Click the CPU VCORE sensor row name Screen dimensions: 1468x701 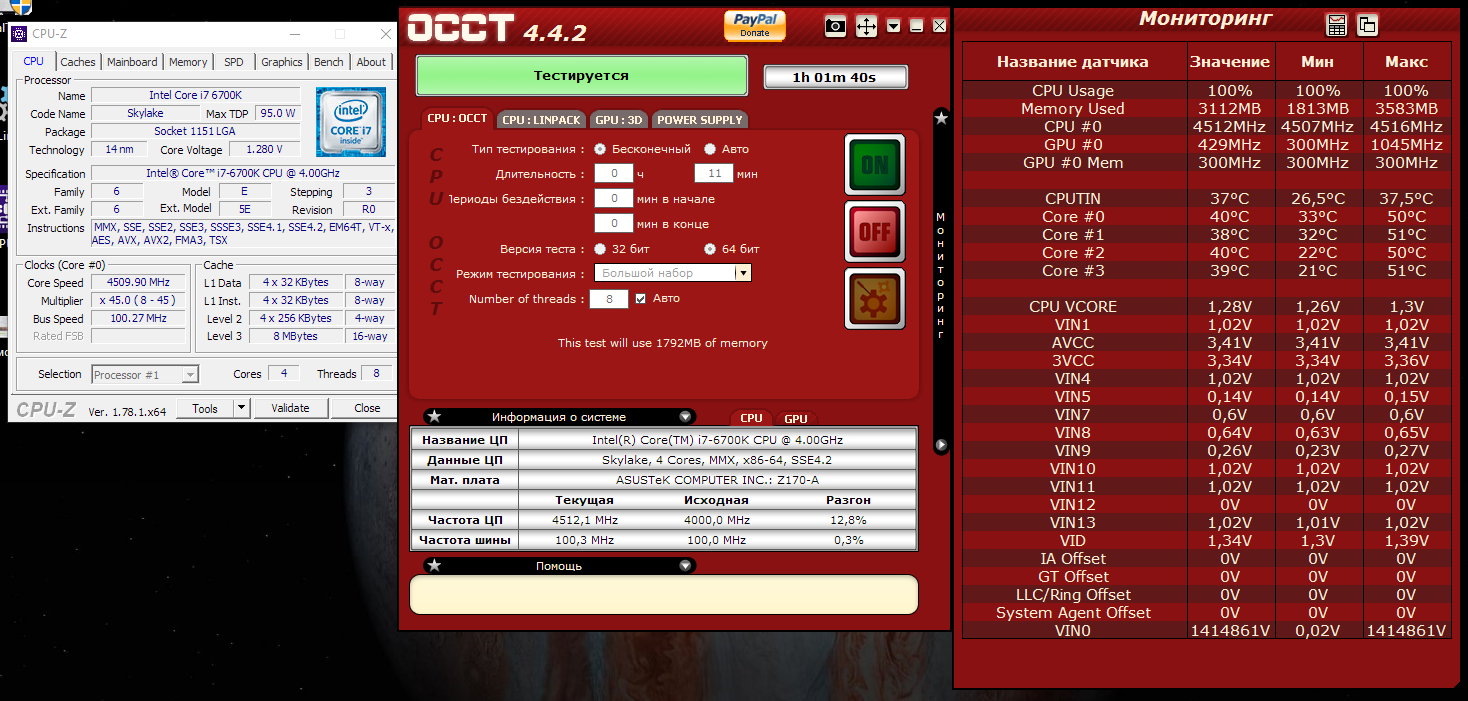coord(1073,306)
